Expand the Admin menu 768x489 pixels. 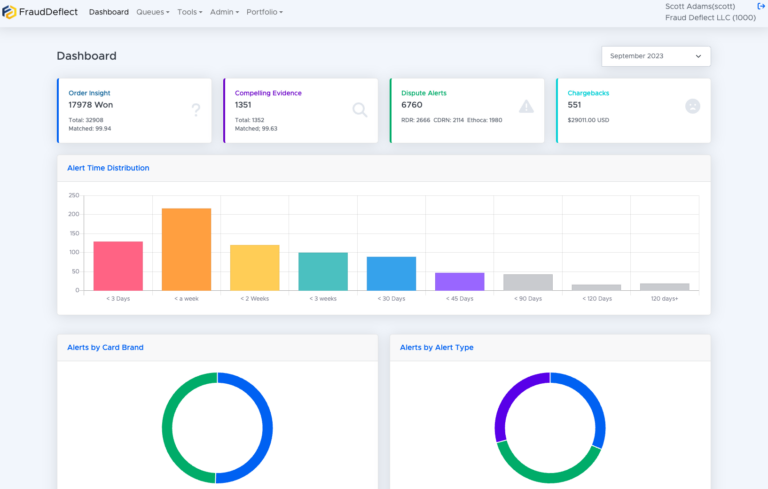click(x=224, y=12)
